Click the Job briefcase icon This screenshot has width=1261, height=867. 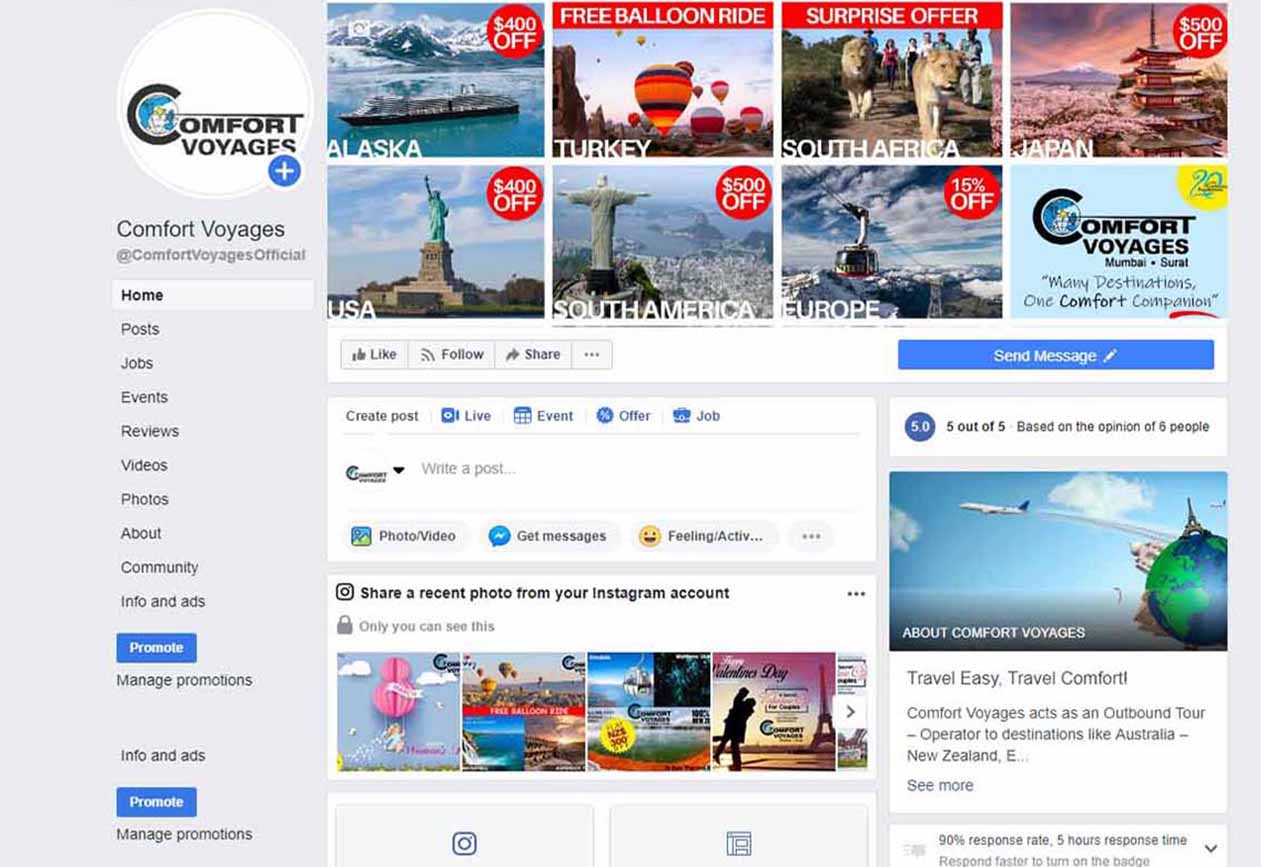tap(681, 415)
